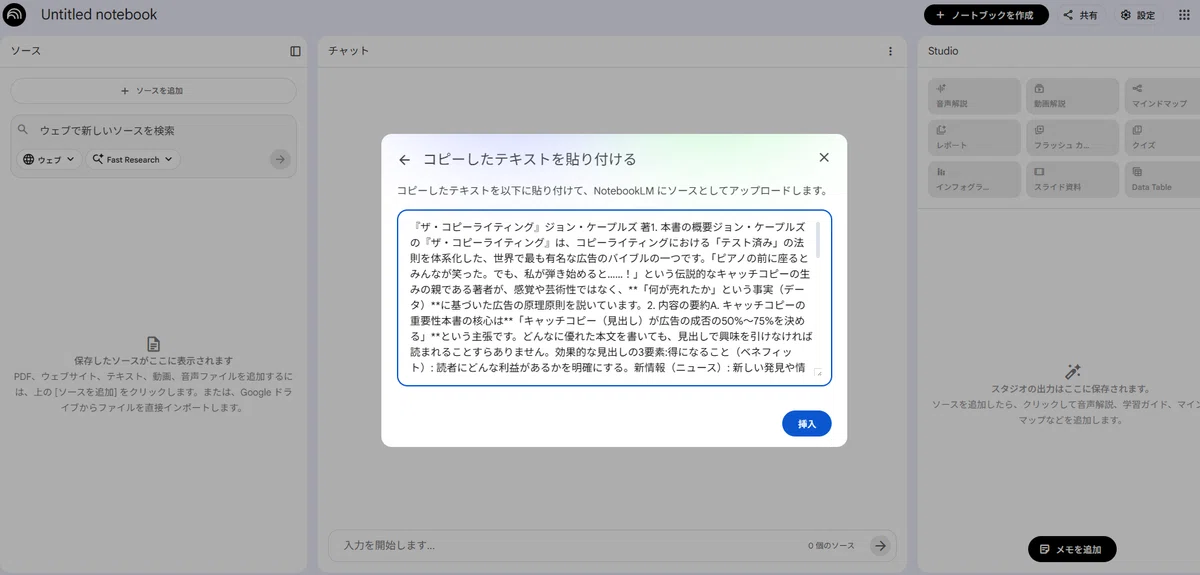Click the 入力を開始します chat input
1200x575 pixels.
(x=570, y=545)
